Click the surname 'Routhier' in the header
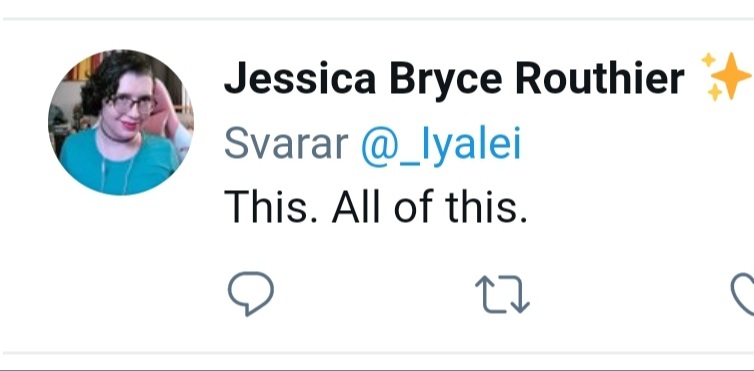Viewport: 754px width, 371px height. coord(600,78)
